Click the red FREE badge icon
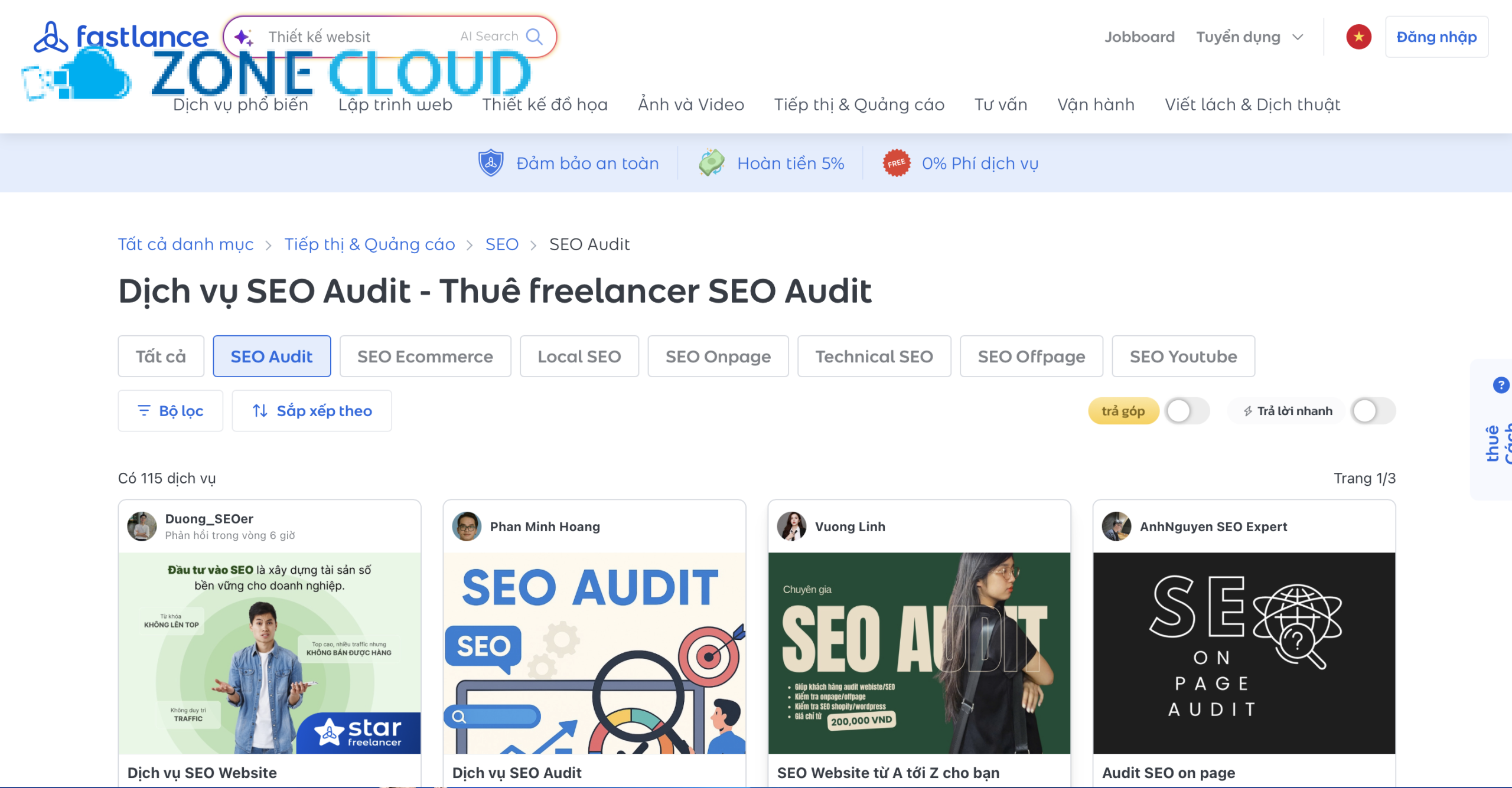The height and width of the screenshot is (788, 1512). (896, 163)
